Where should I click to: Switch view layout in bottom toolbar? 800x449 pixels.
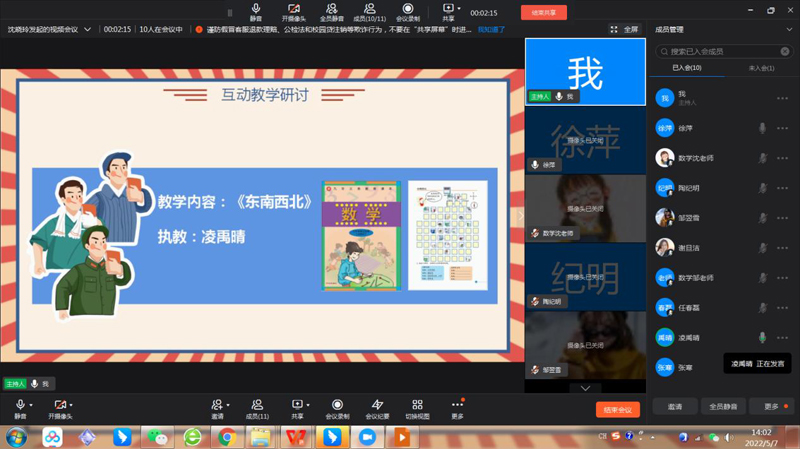pyautogui.click(x=417, y=409)
